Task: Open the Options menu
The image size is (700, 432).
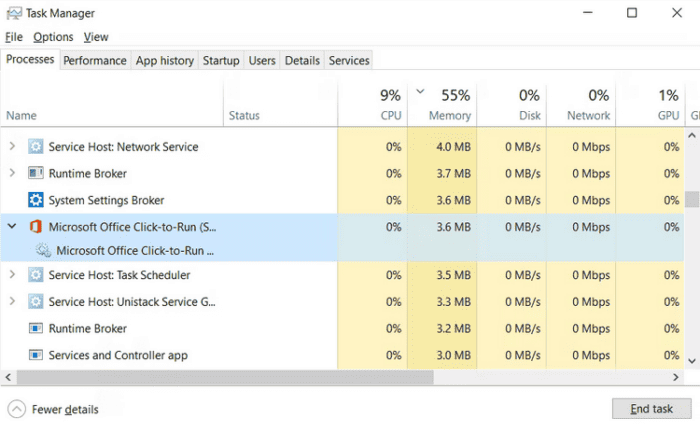Action: (x=53, y=37)
